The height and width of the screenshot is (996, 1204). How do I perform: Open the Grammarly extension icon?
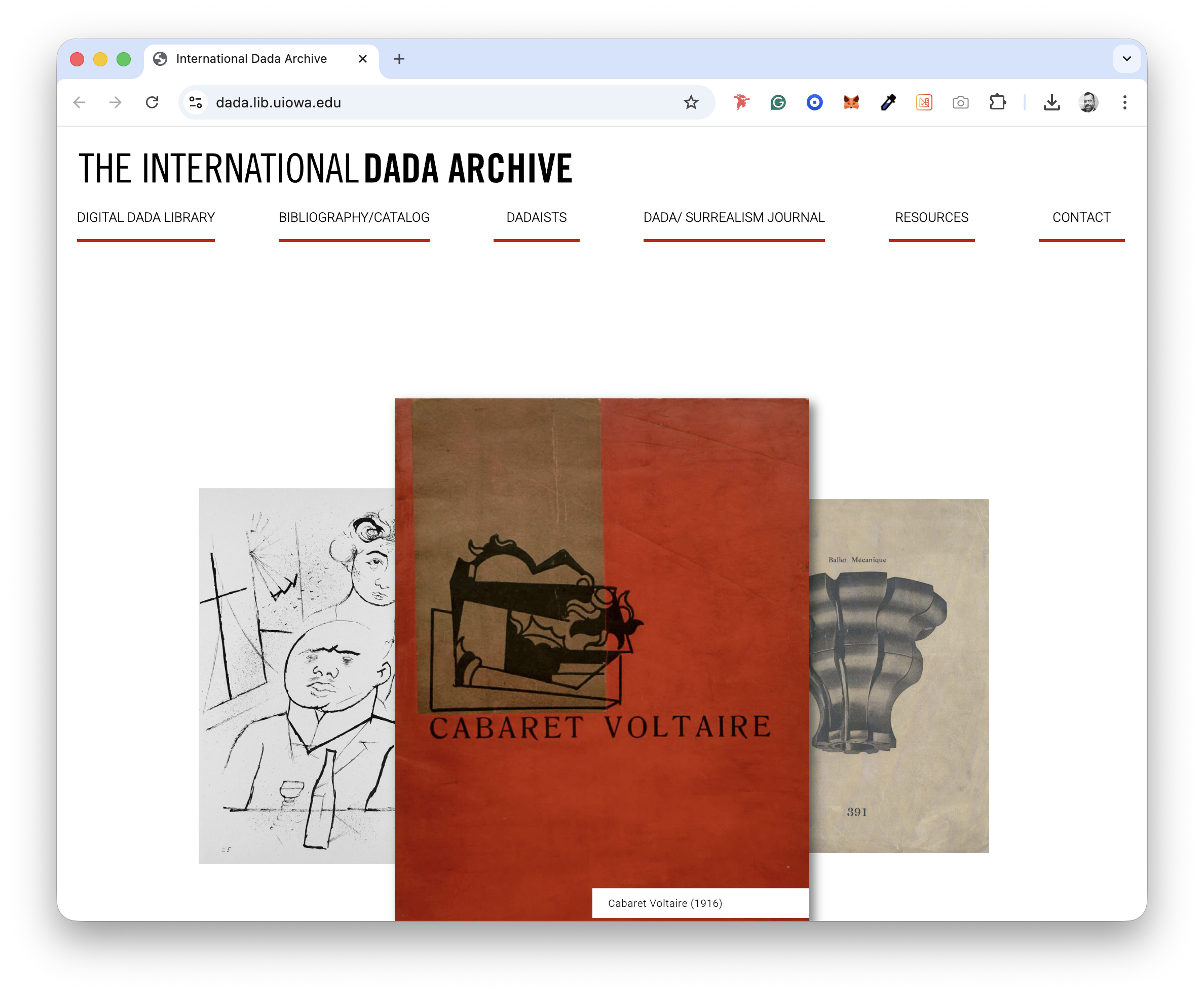tap(778, 102)
